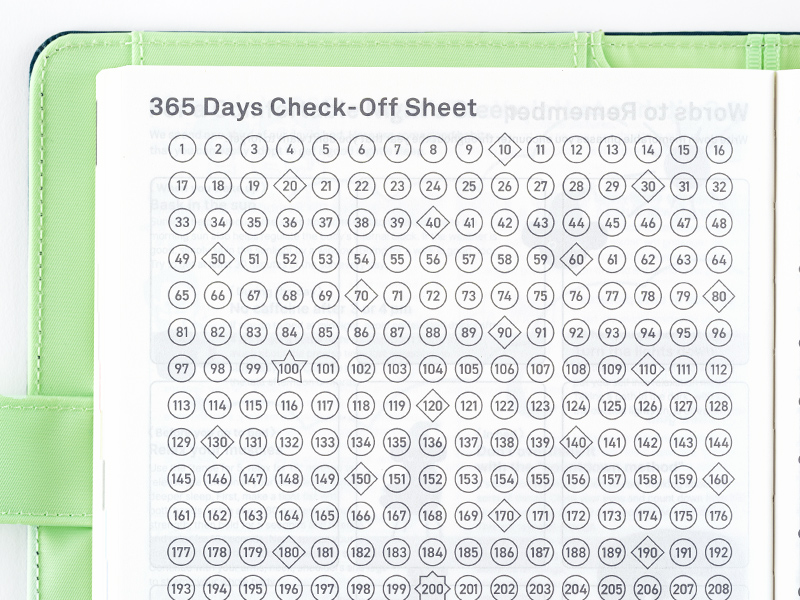The image size is (800, 600).
Task: Click the day 130 diamond milestone
Action: point(218,442)
